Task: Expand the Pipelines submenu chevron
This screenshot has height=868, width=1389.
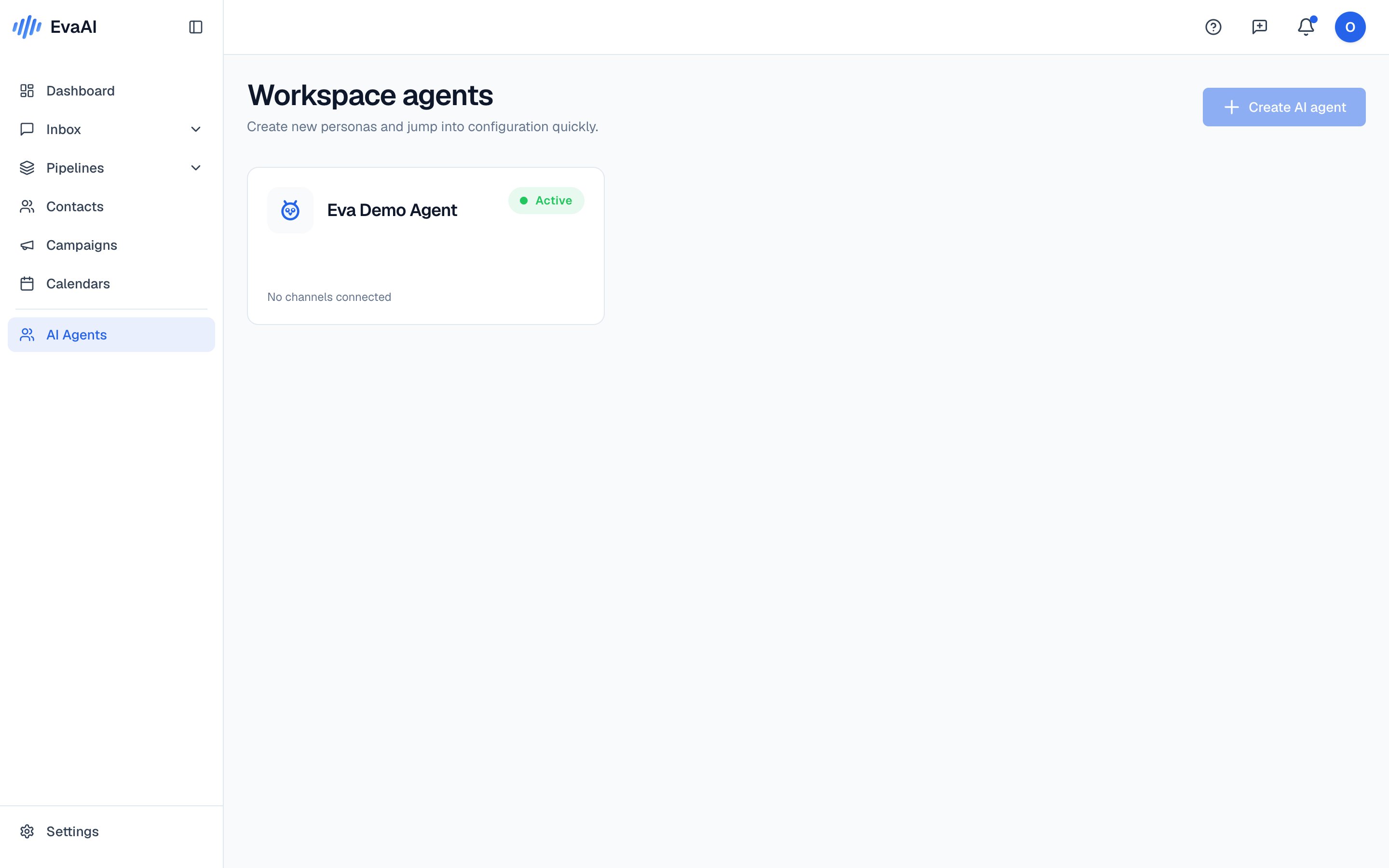Action: click(196, 168)
